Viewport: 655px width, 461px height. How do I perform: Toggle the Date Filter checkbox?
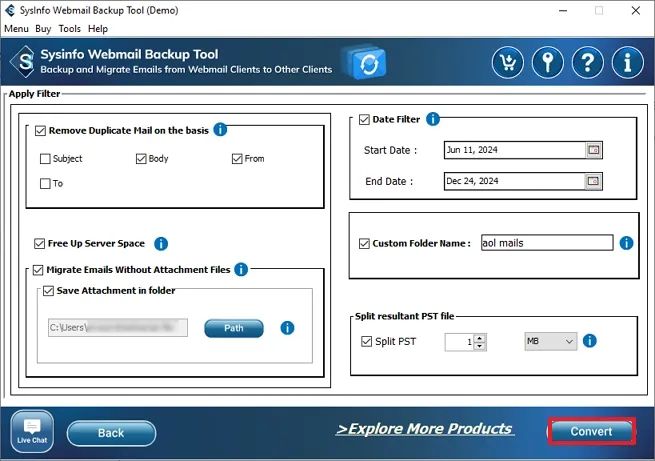(x=364, y=119)
